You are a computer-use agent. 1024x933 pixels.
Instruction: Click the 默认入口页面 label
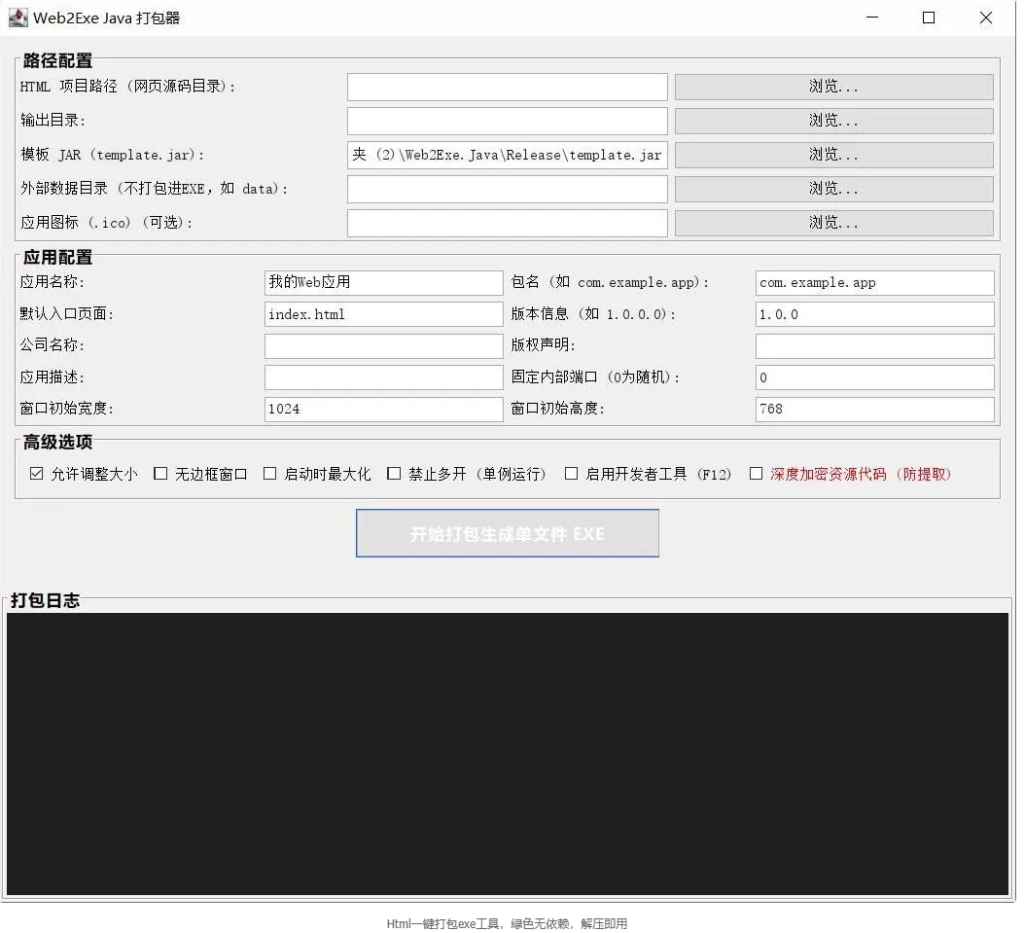tap(67, 314)
